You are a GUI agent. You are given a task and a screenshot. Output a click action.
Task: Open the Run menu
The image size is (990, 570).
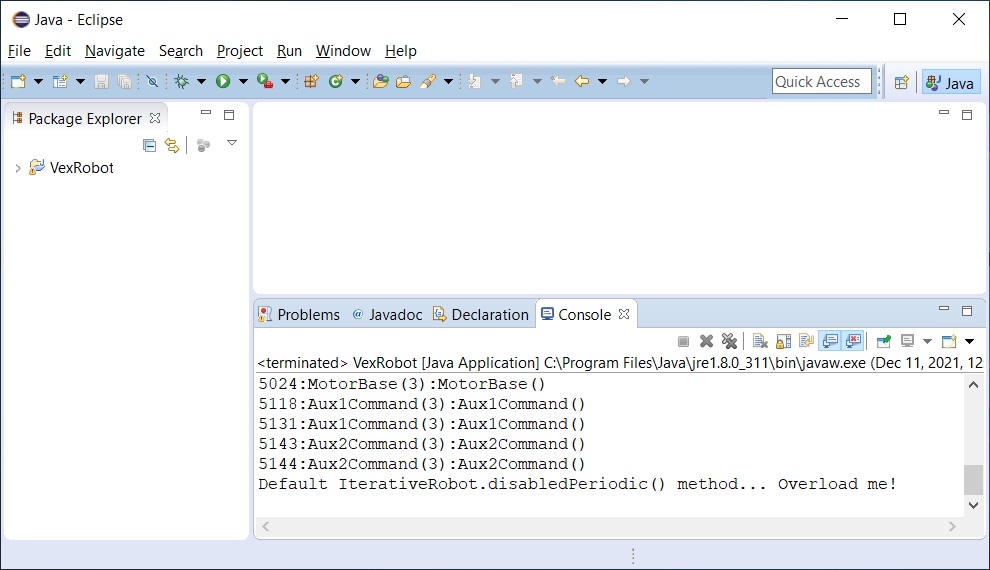coord(289,50)
